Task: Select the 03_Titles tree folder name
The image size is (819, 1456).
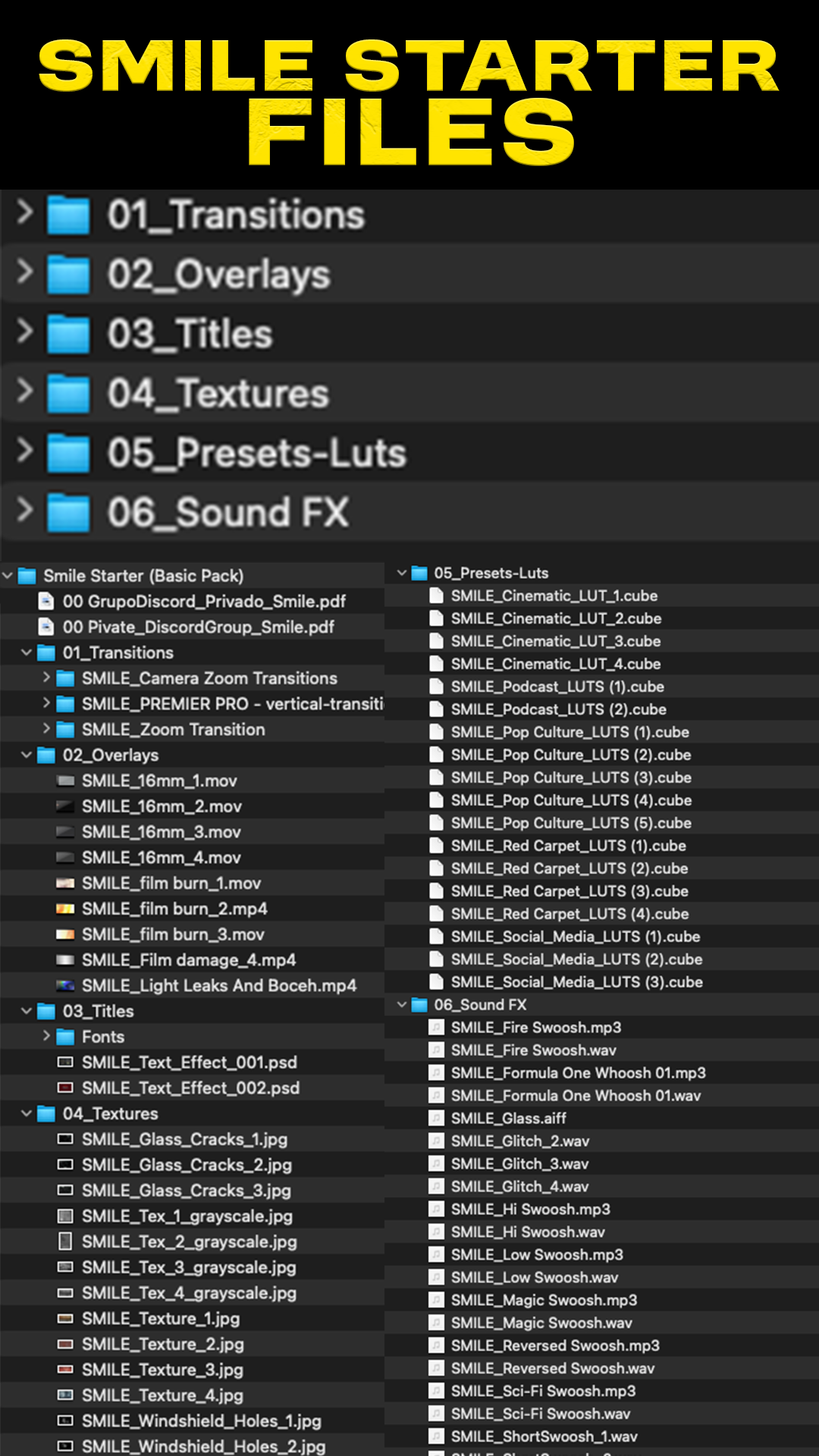Action: (99, 1011)
